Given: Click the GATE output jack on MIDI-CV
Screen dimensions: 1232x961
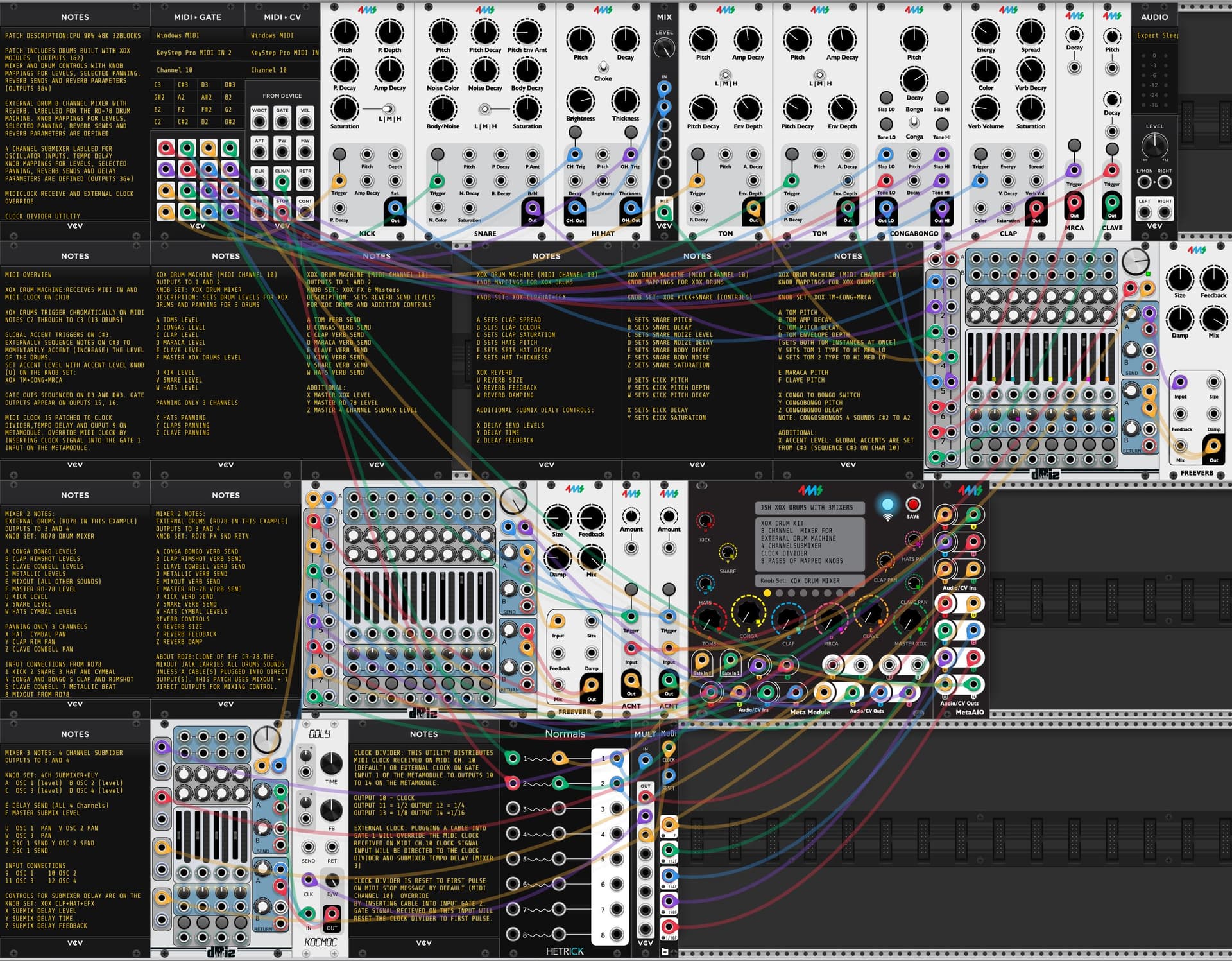Looking at the screenshot, I should pyautogui.click(x=282, y=121).
